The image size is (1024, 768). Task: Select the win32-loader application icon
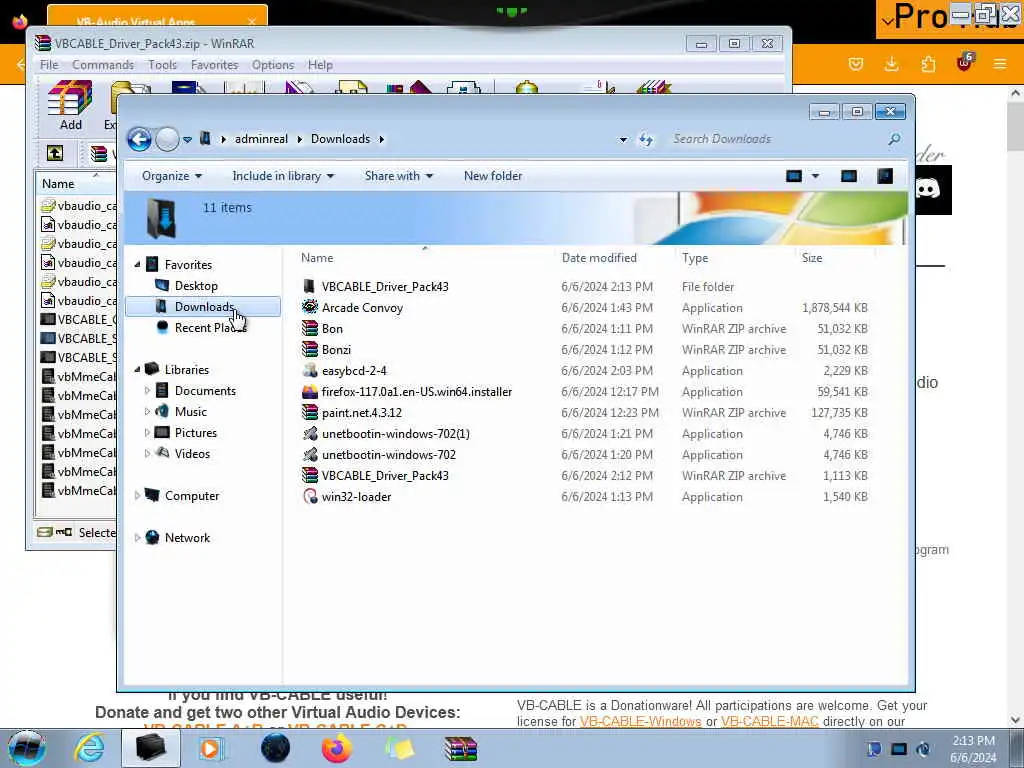(310, 496)
